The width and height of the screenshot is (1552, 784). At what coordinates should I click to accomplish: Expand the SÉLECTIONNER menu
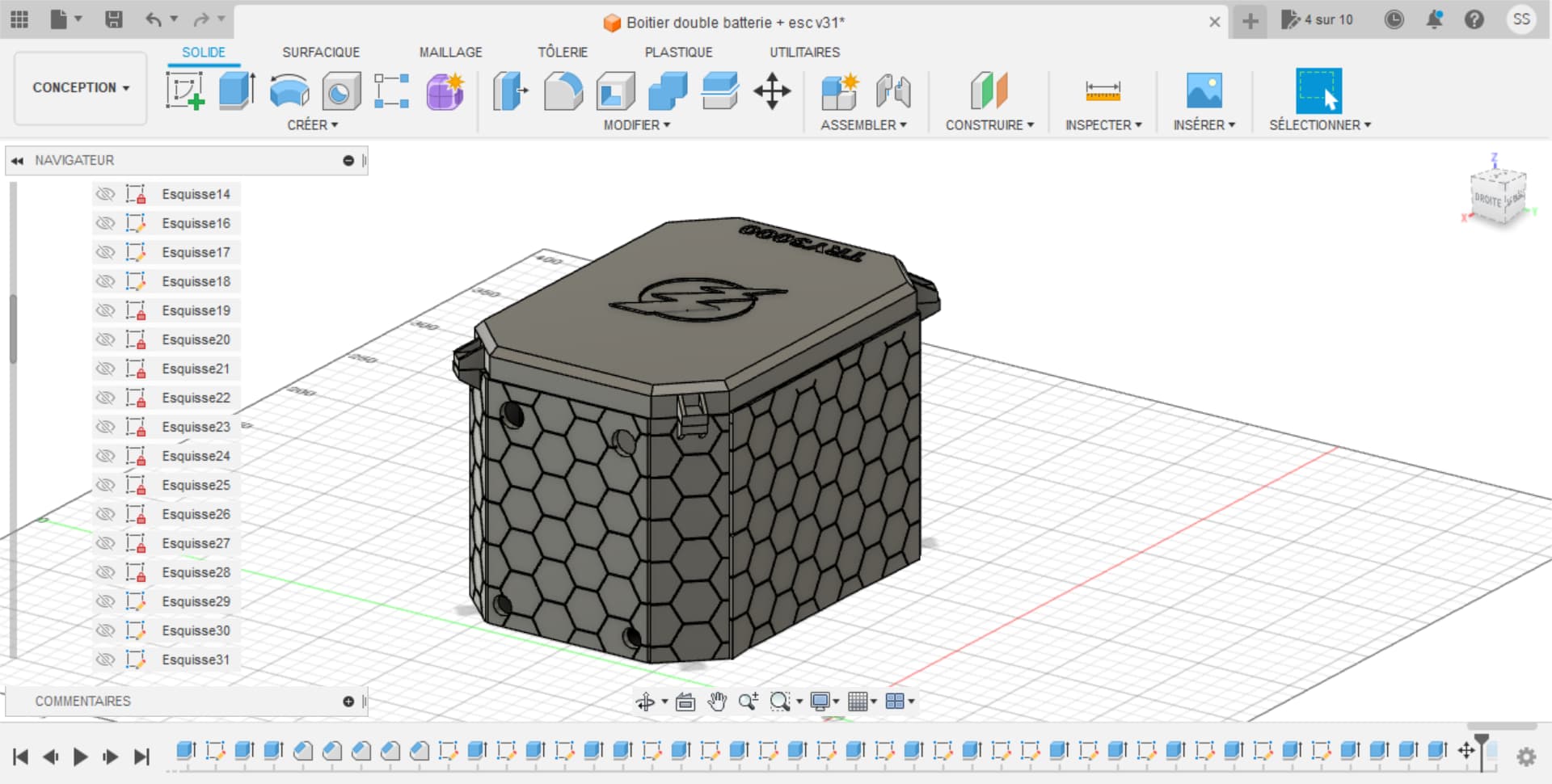point(1320,125)
